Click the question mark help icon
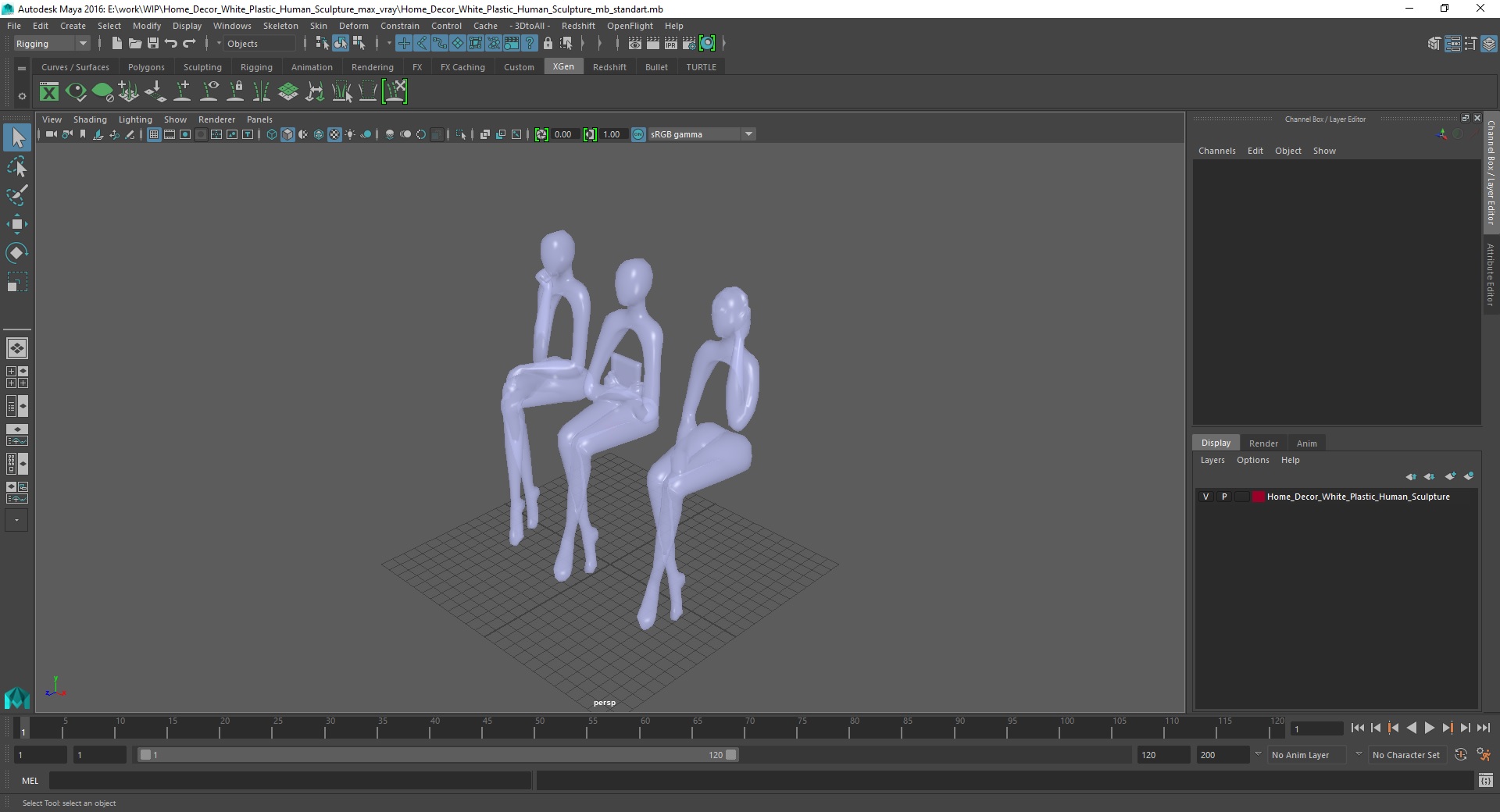1500x812 pixels. (530, 44)
